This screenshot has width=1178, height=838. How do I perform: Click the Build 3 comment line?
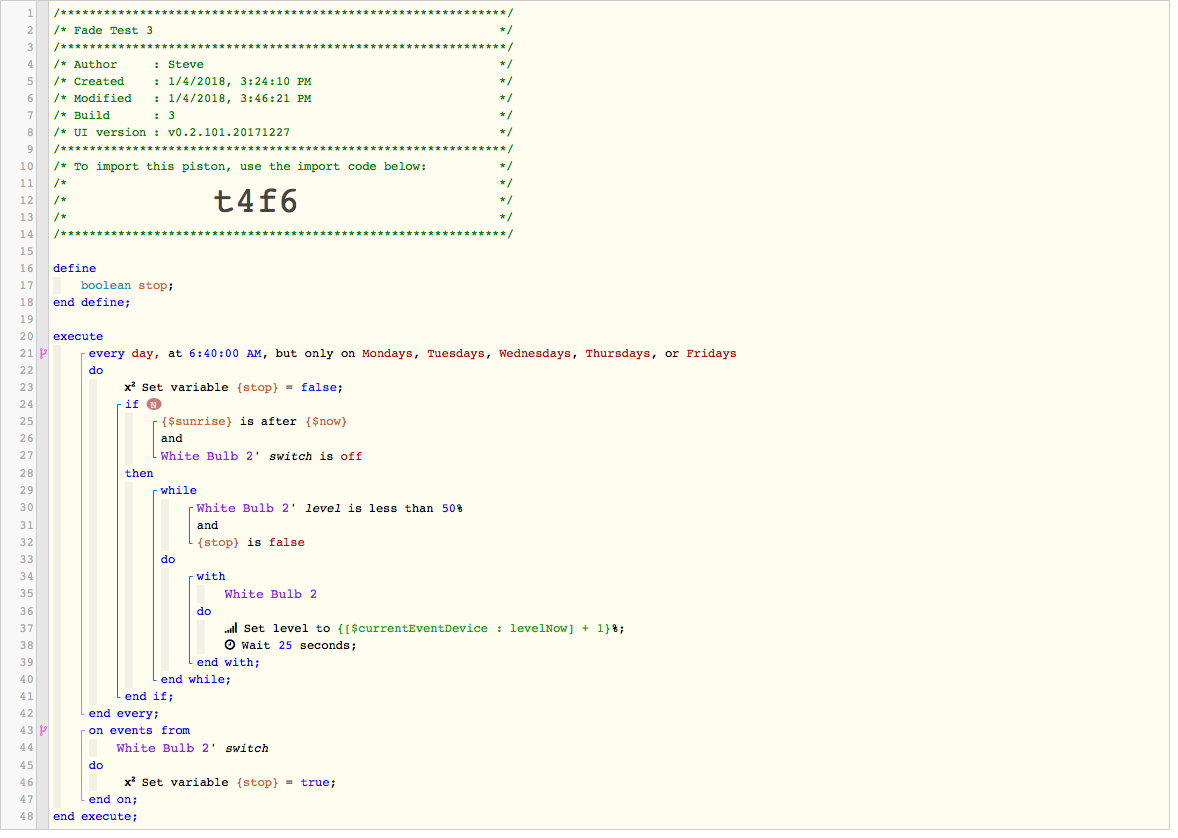tap(283, 115)
